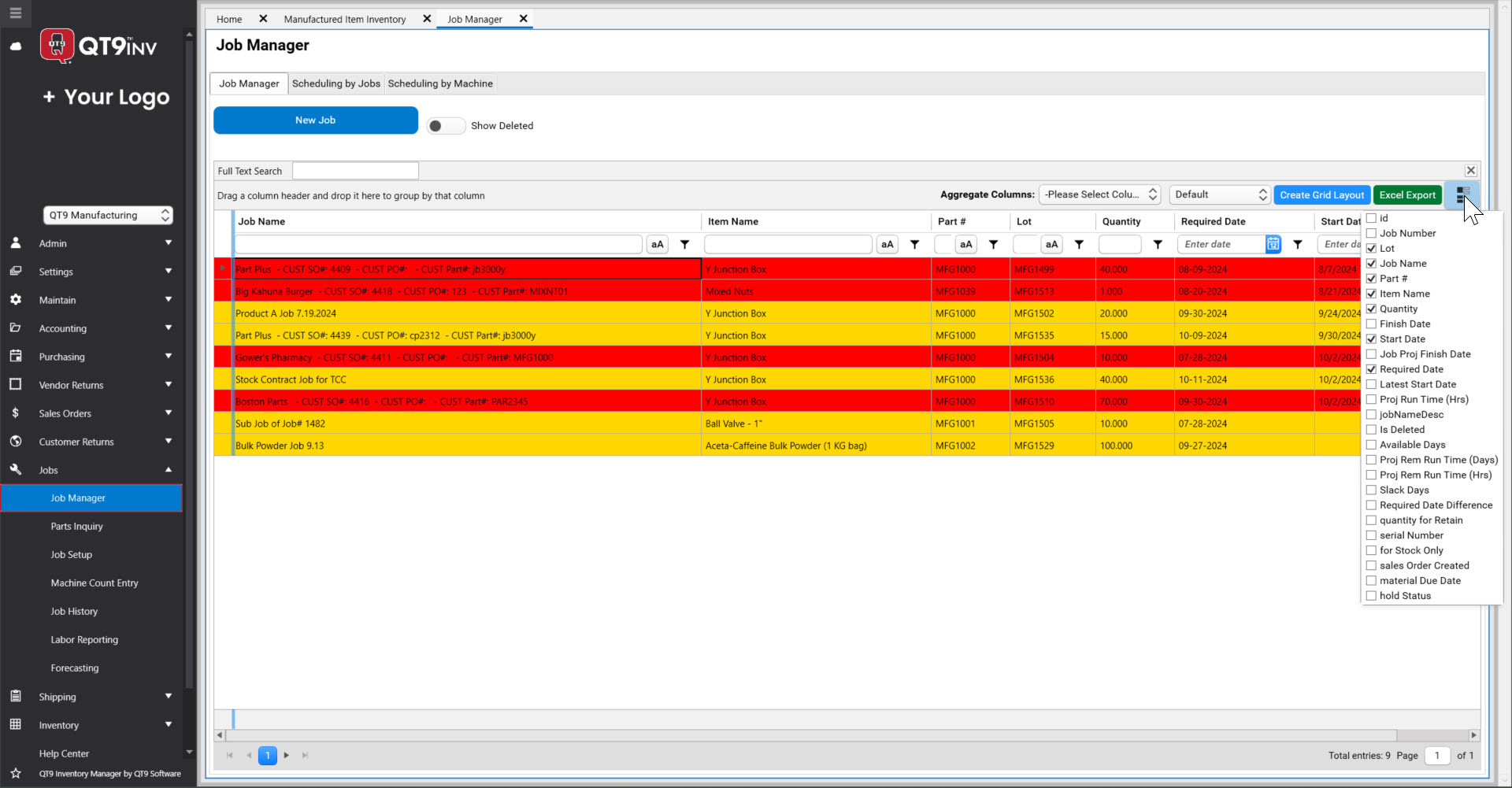Click the cloud sync icon
Viewport: 1512px width, 788px height.
pos(16,47)
